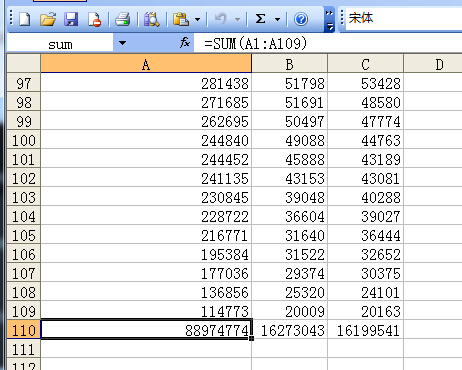462x370 pixels.
Task: Select cell with value 43189
Action: [x=365, y=159]
